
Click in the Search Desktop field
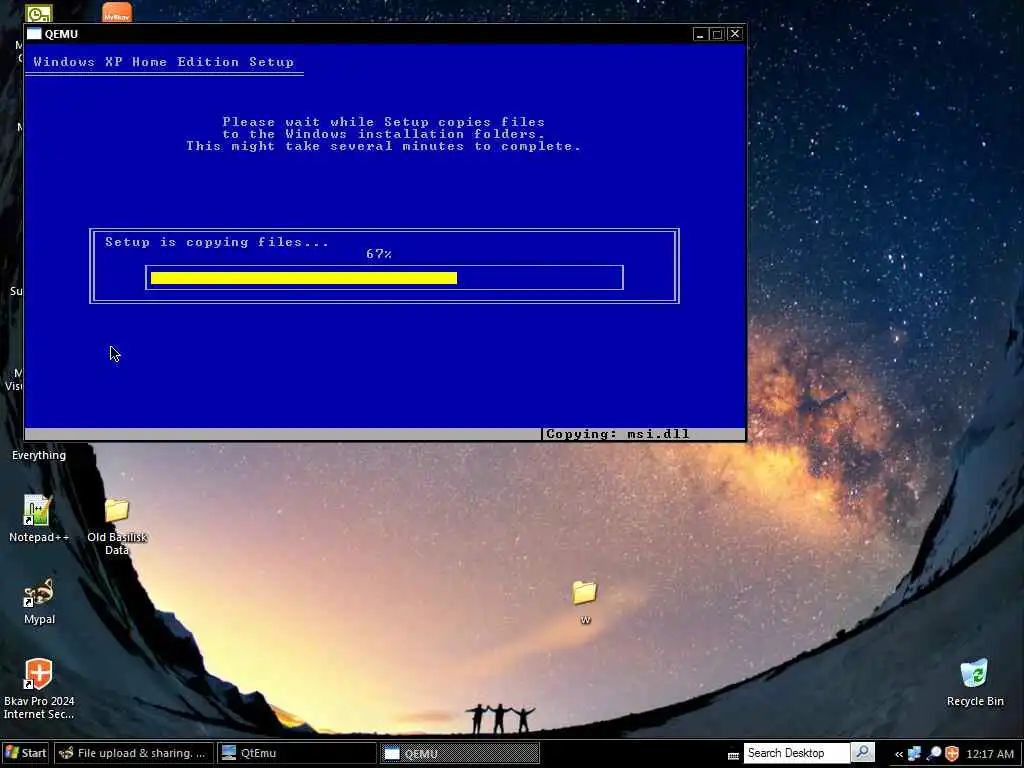[797, 753]
